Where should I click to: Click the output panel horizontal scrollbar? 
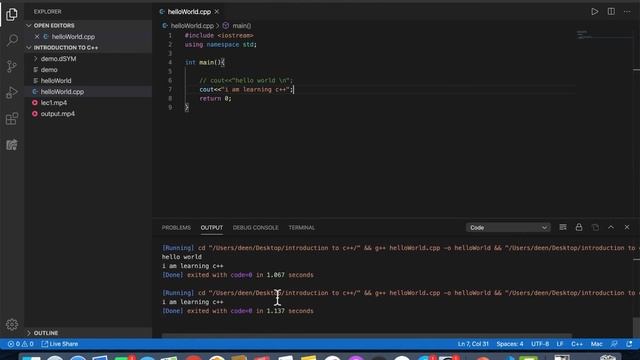point(367,336)
